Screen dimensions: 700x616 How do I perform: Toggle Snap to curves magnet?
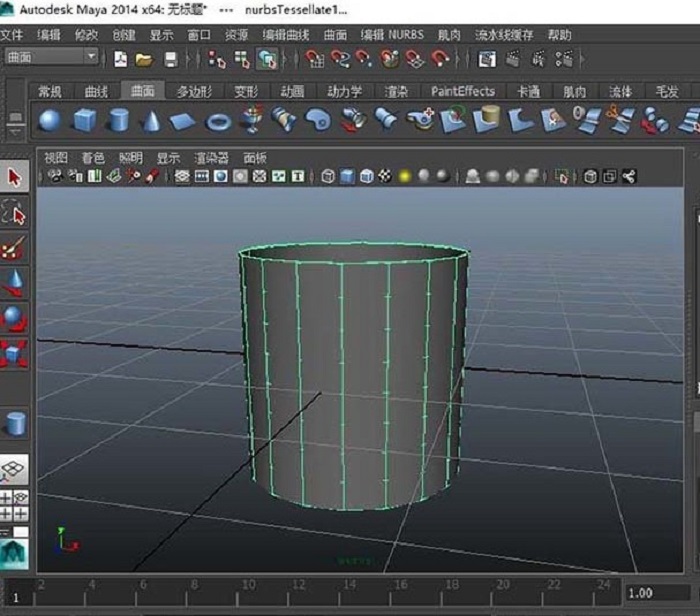click(x=340, y=59)
